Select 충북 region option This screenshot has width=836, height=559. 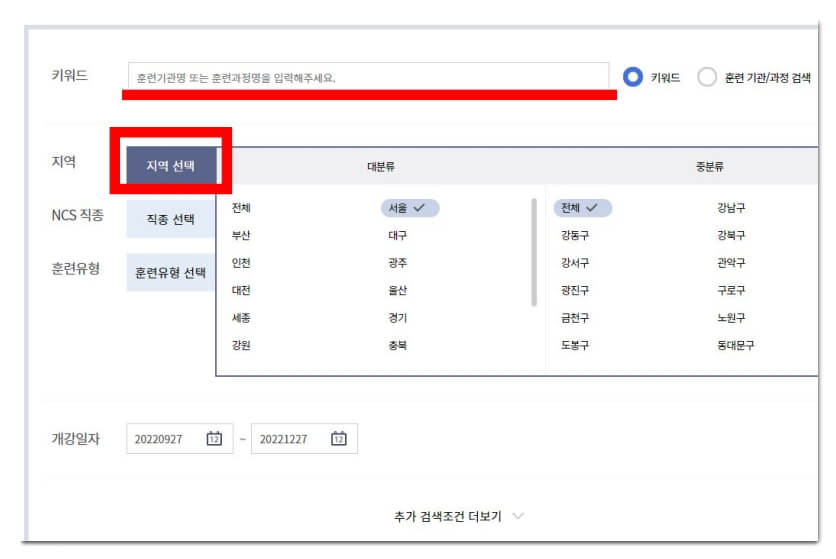[x=398, y=345]
